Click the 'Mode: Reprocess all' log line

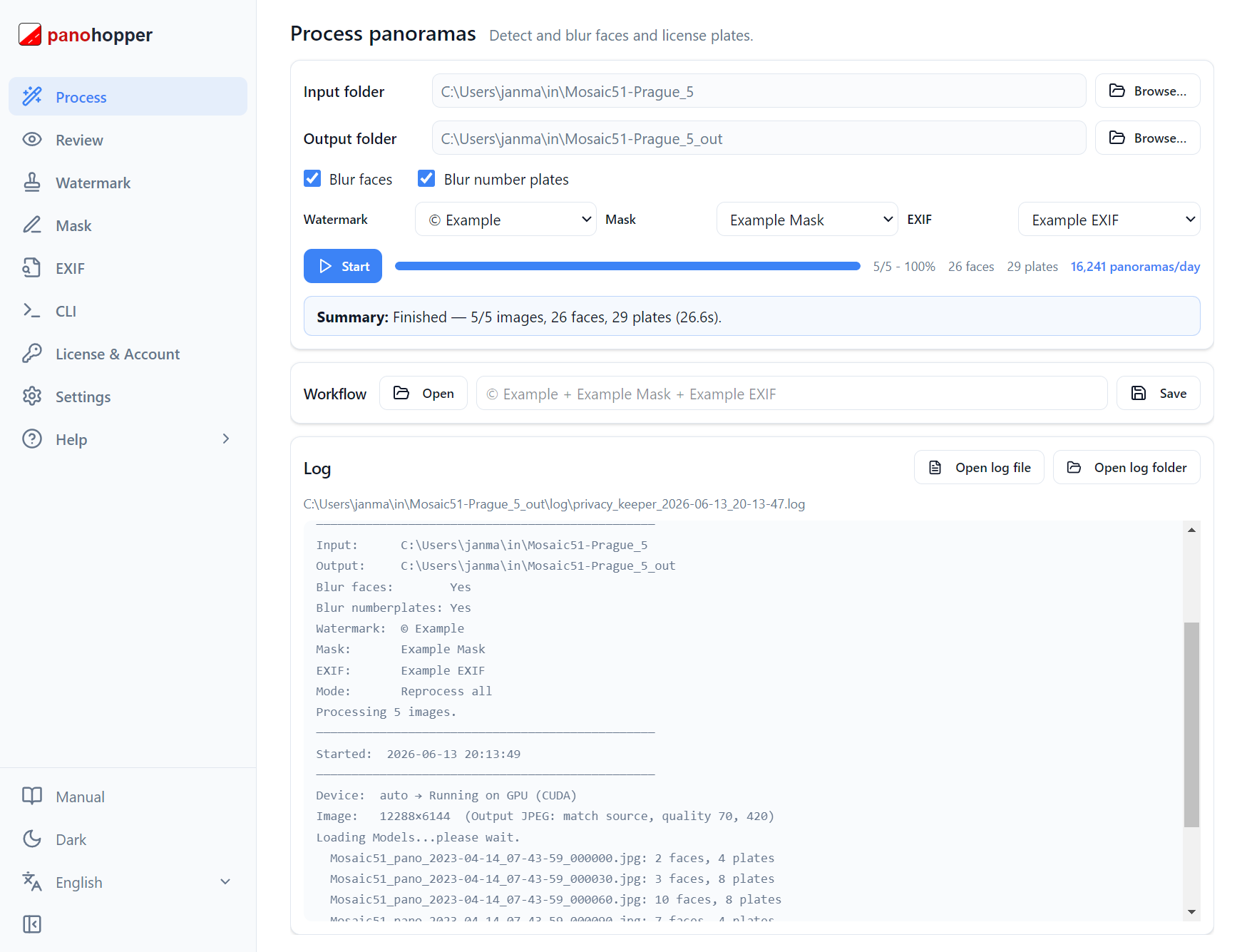pos(404,691)
